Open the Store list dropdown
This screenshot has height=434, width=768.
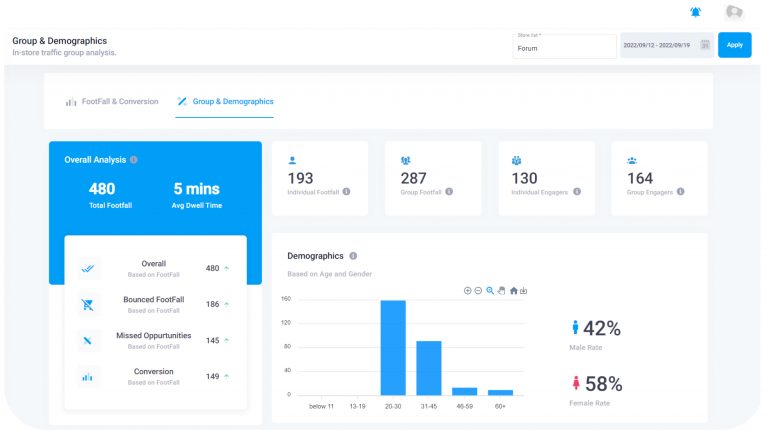coord(564,46)
